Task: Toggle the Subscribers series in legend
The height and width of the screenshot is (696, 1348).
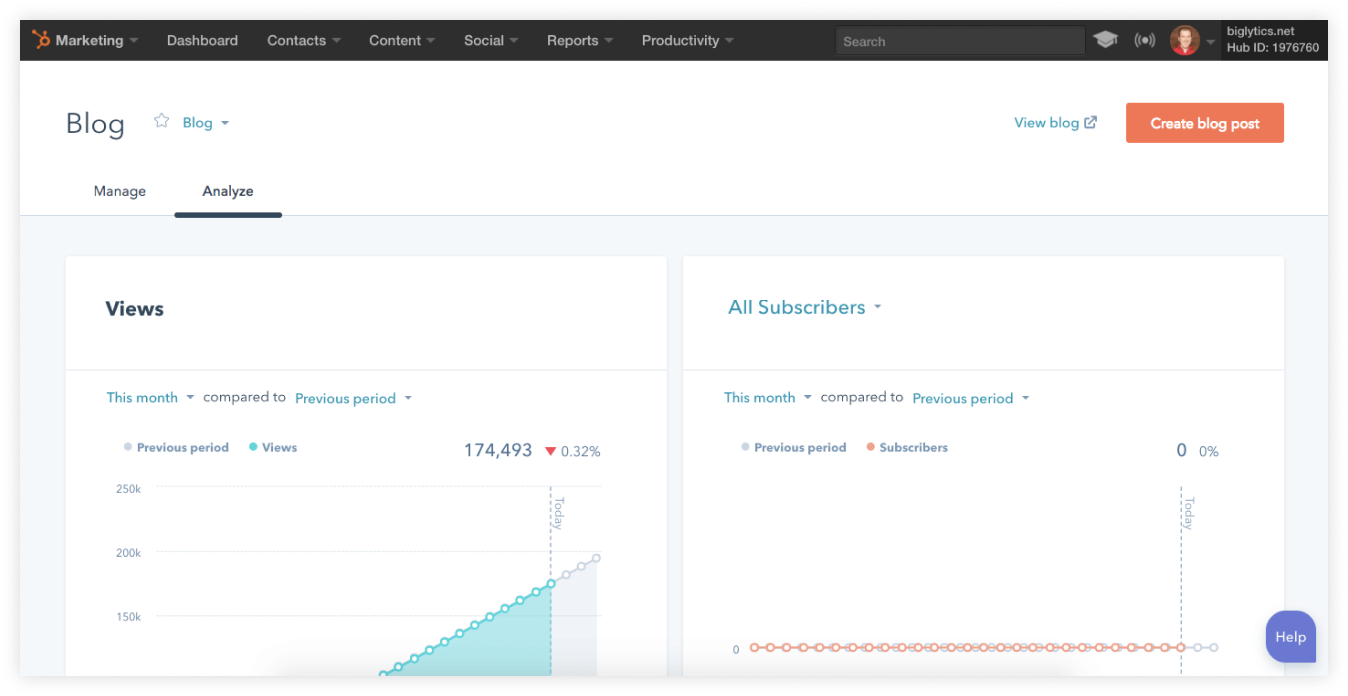Action: click(x=906, y=448)
